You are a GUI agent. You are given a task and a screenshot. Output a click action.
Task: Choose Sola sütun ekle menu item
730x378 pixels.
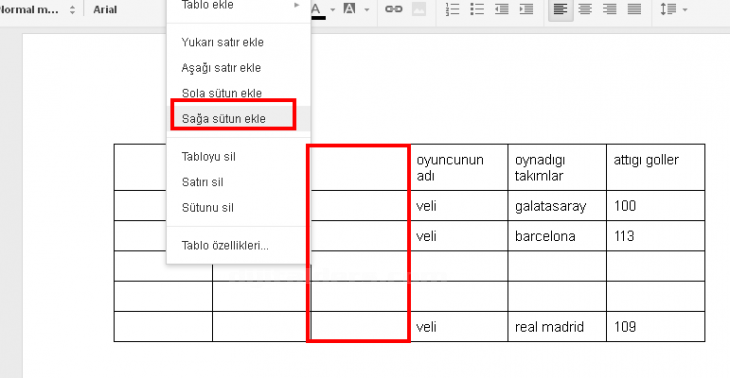click(239, 93)
